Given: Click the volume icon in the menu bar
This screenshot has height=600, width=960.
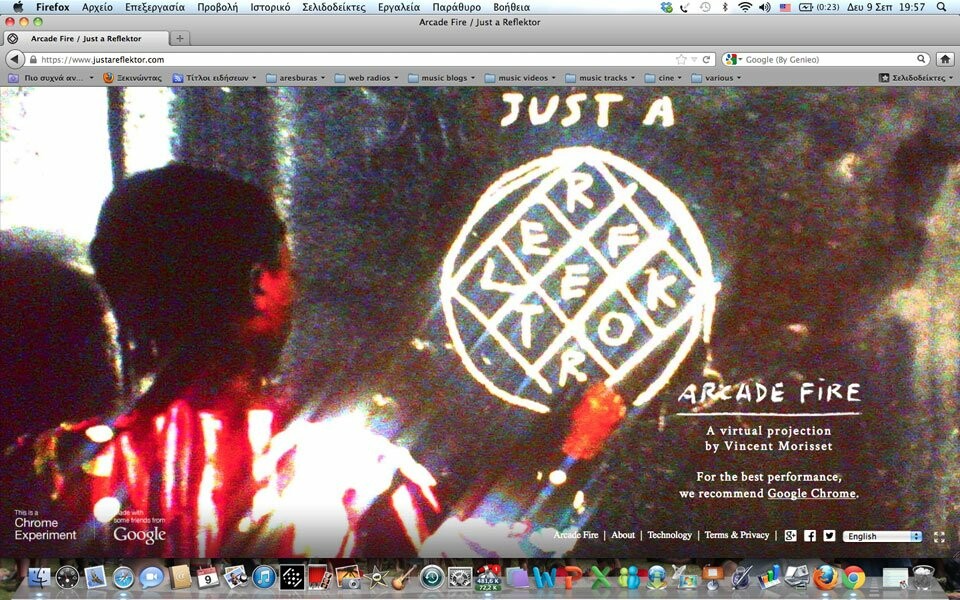Looking at the screenshot, I should (x=764, y=7).
